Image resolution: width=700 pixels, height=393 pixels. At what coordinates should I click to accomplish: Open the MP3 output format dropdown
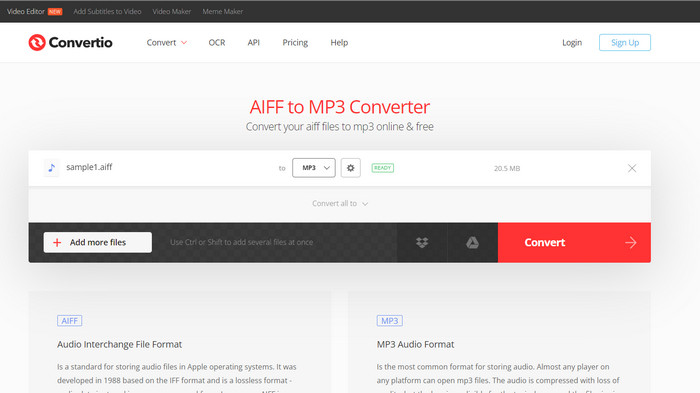[314, 168]
